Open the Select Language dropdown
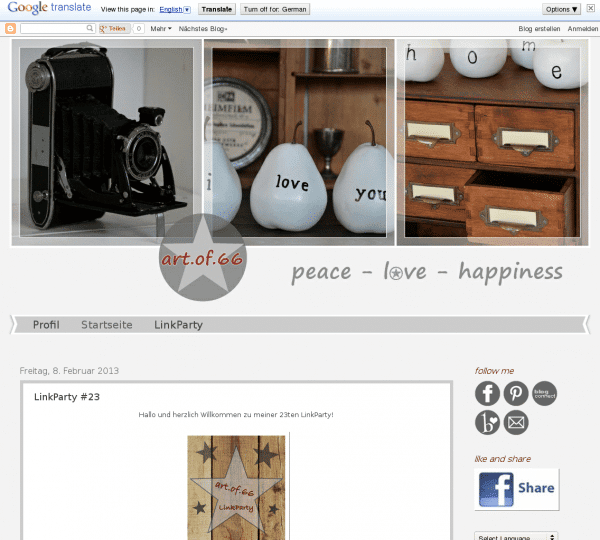The width and height of the screenshot is (600, 540). point(515,537)
